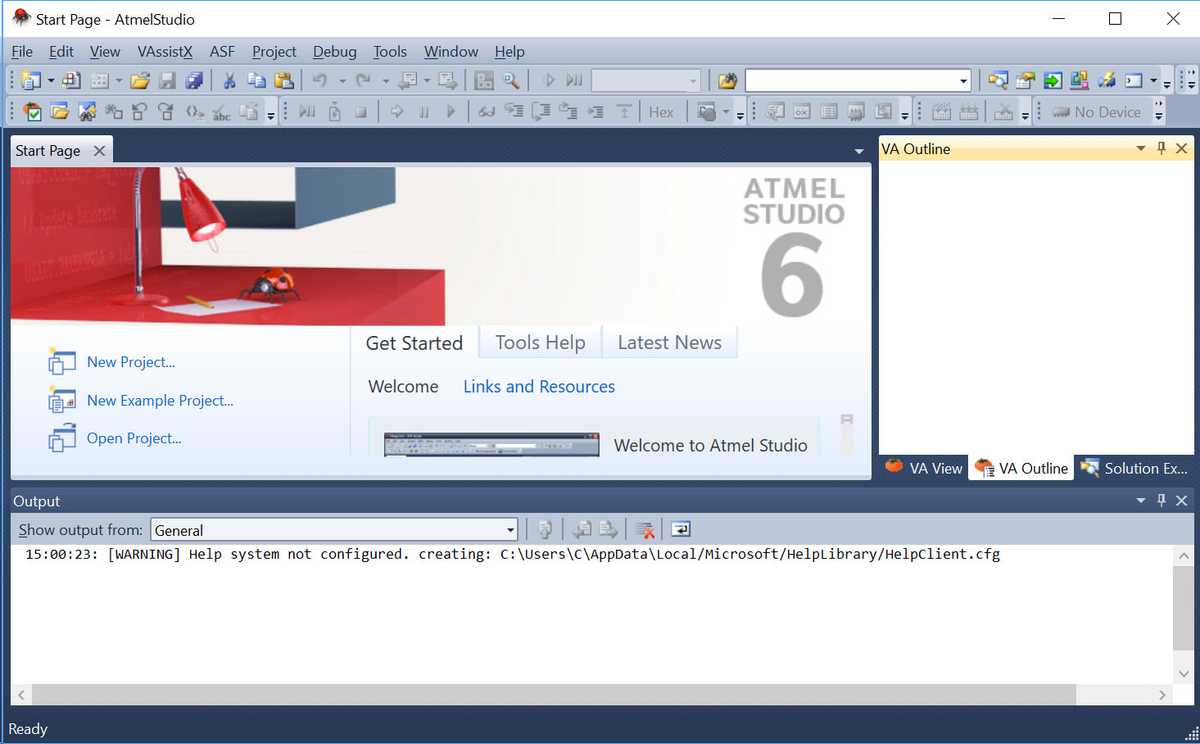Screen dimensions: 1200x744
Task: Toggle auto-hide pin on Output panel
Action: pyautogui.click(x=1161, y=501)
